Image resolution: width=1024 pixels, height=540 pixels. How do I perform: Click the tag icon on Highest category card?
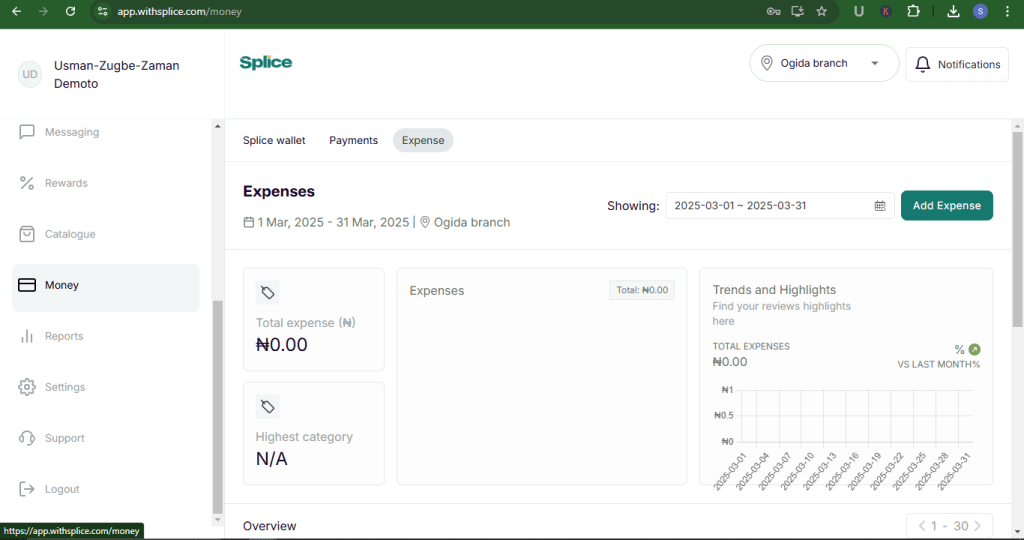point(267,407)
